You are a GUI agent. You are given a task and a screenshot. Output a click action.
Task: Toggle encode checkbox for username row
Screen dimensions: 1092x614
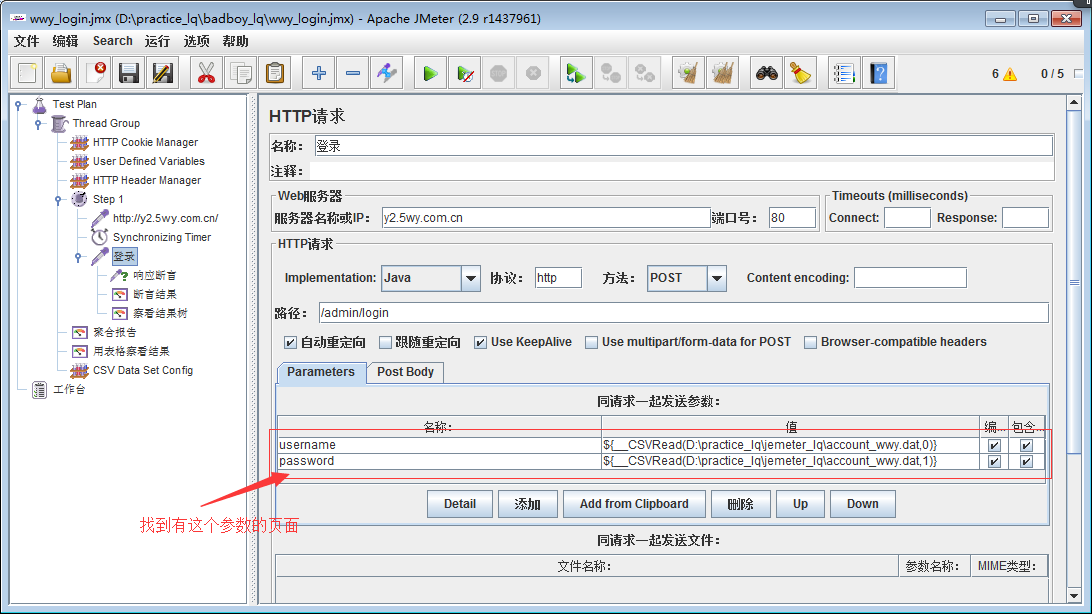click(994, 446)
